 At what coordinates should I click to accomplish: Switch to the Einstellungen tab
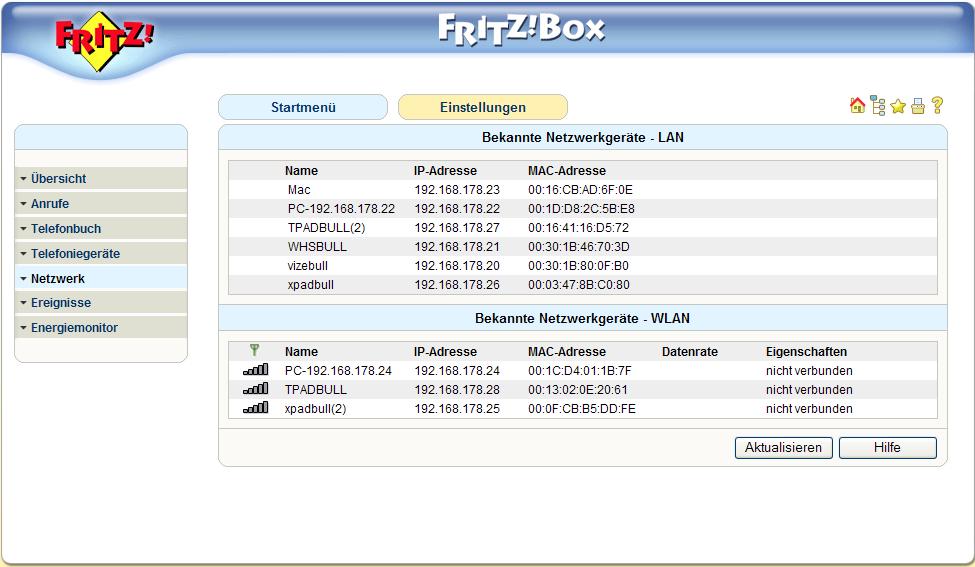click(x=483, y=107)
